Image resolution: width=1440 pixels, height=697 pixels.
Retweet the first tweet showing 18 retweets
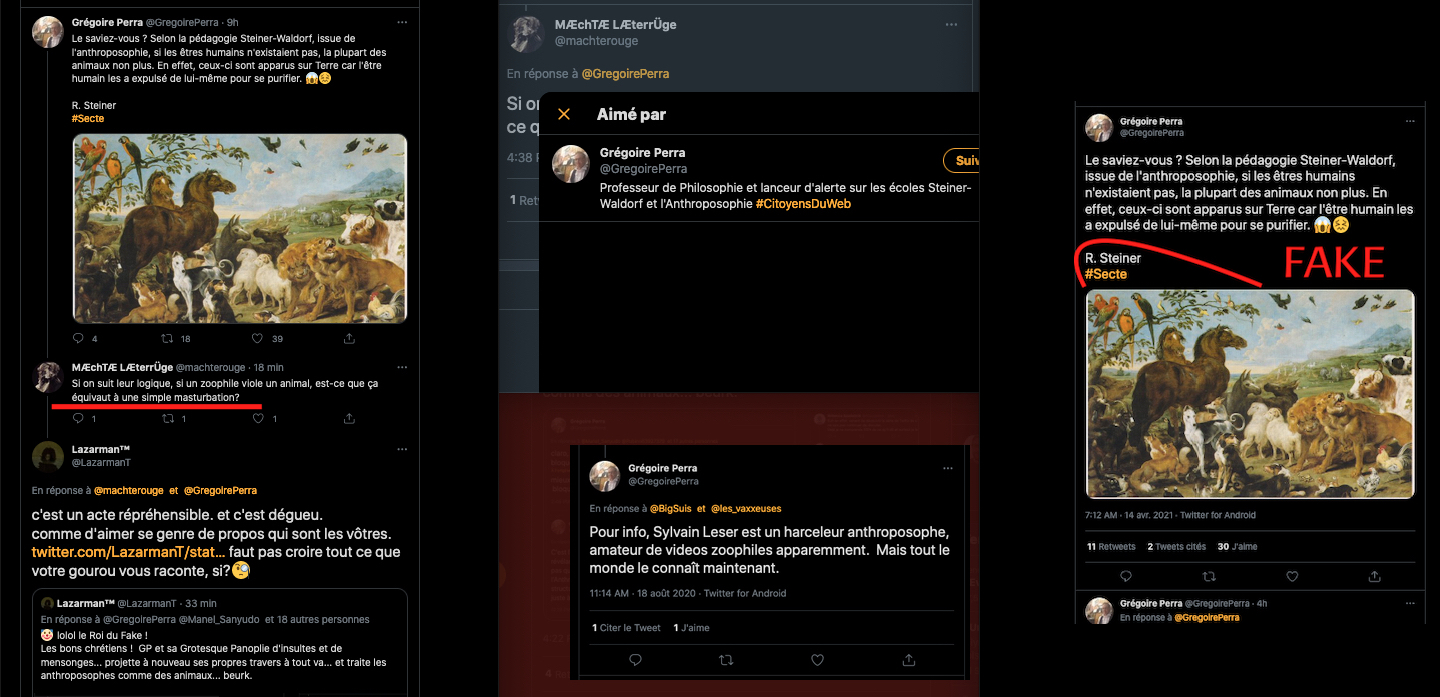(x=169, y=339)
